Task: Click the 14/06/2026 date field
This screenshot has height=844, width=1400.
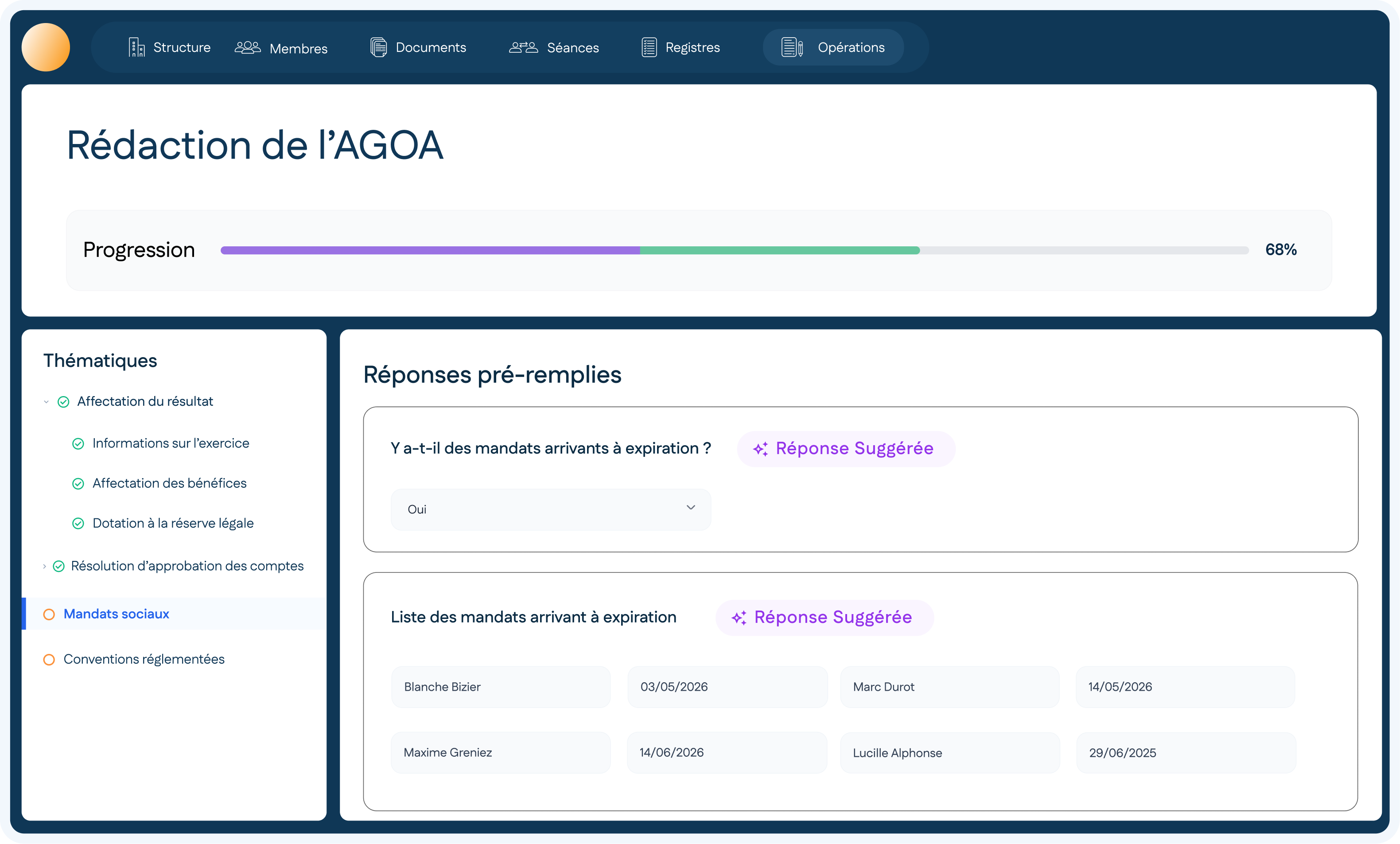Action: (727, 753)
